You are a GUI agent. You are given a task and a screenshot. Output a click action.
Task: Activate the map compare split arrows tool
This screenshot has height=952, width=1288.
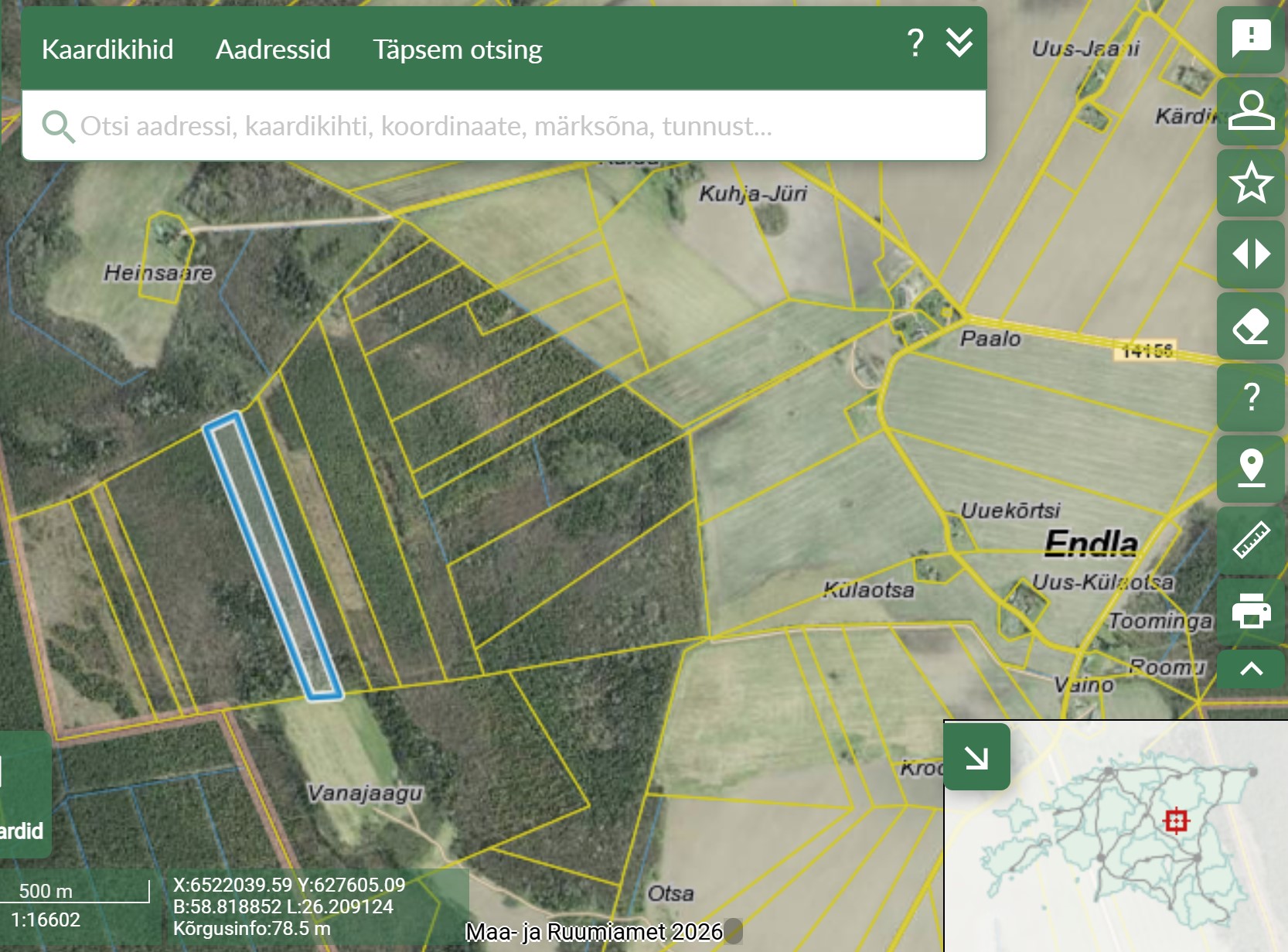[1250, 254]
